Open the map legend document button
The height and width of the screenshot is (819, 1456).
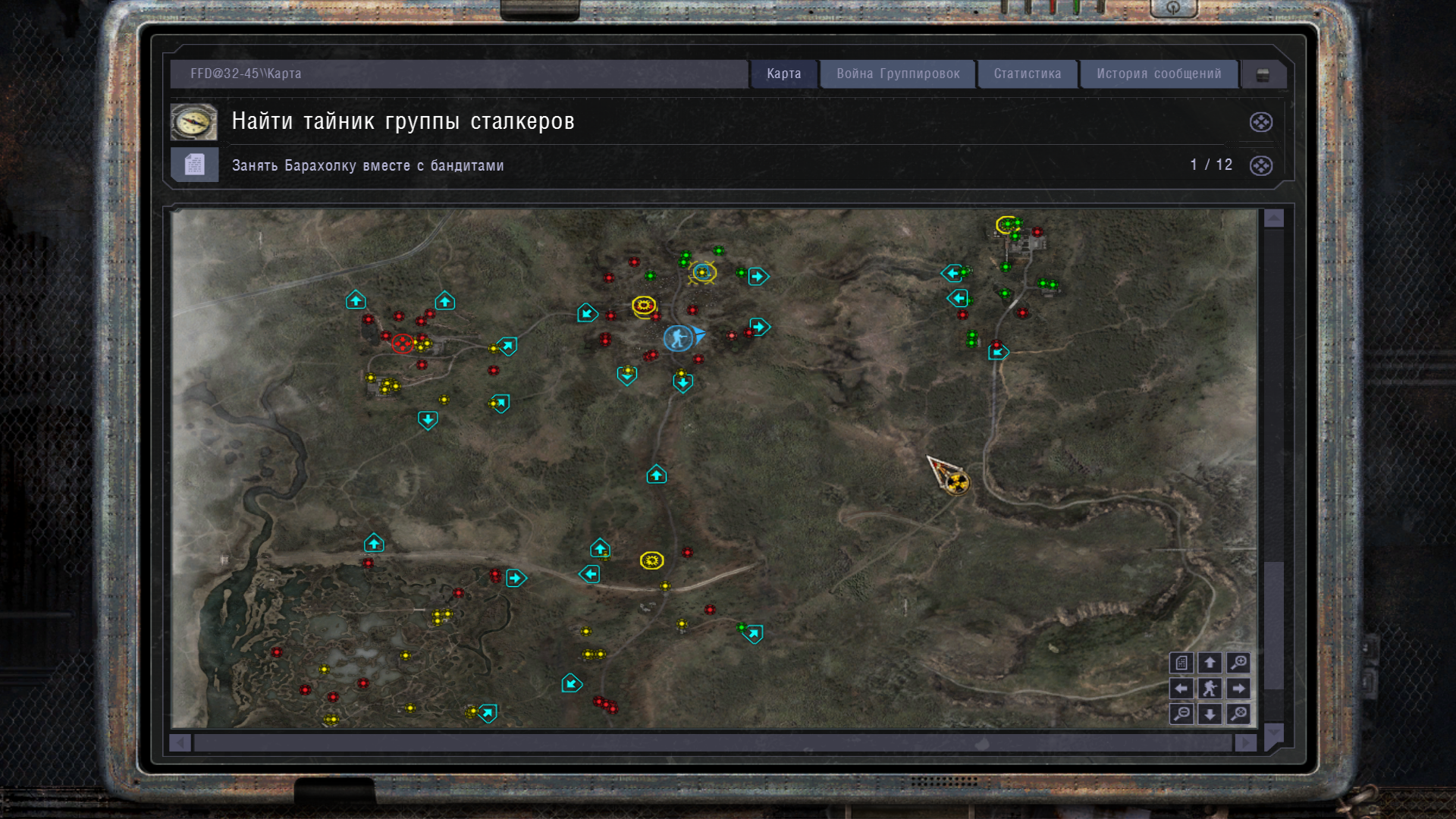pyautogui.click(x=1181, y=663)
